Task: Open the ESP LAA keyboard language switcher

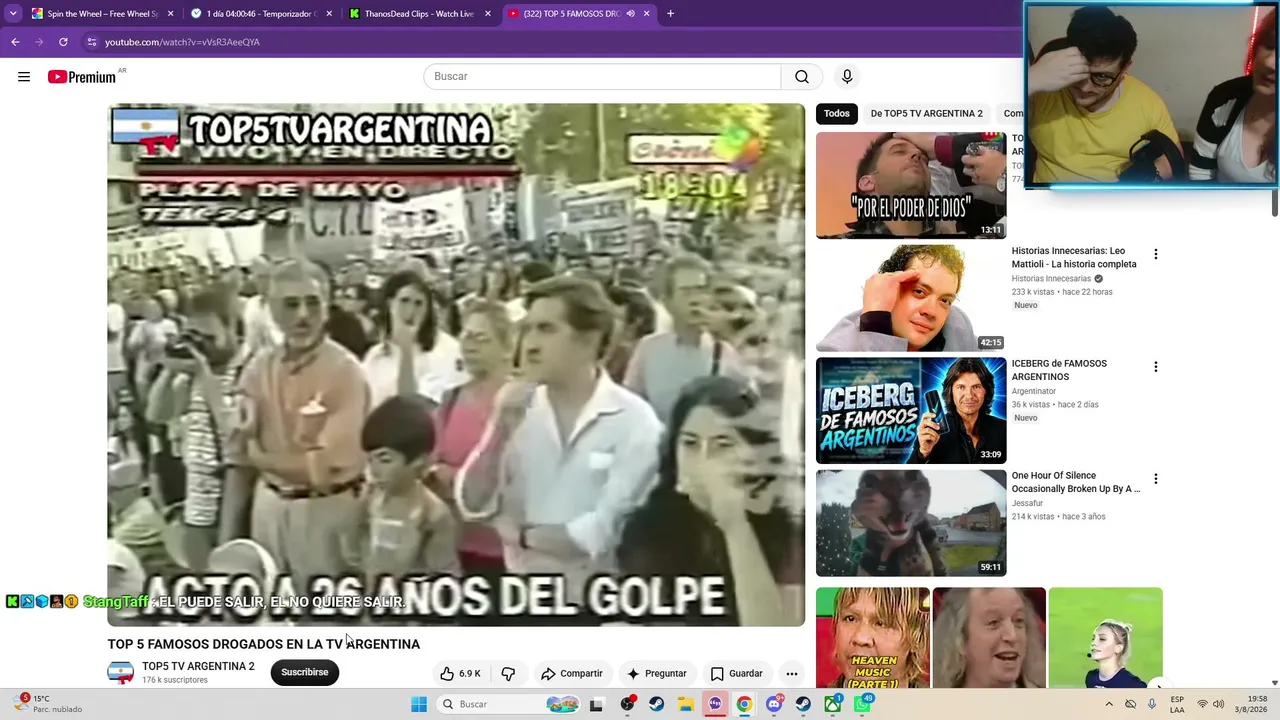Action: tap(1177, 704)
